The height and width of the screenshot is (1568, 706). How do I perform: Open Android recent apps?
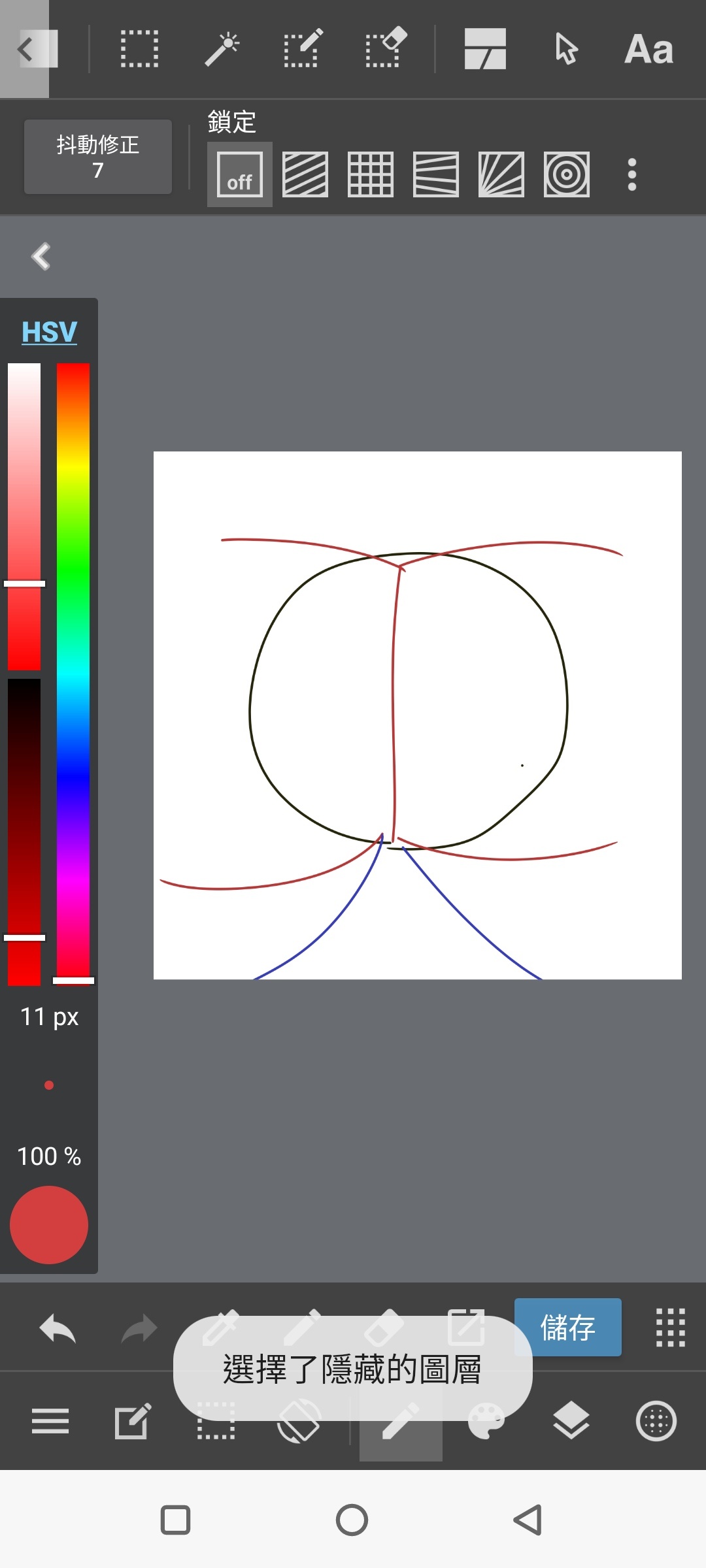175,1520
